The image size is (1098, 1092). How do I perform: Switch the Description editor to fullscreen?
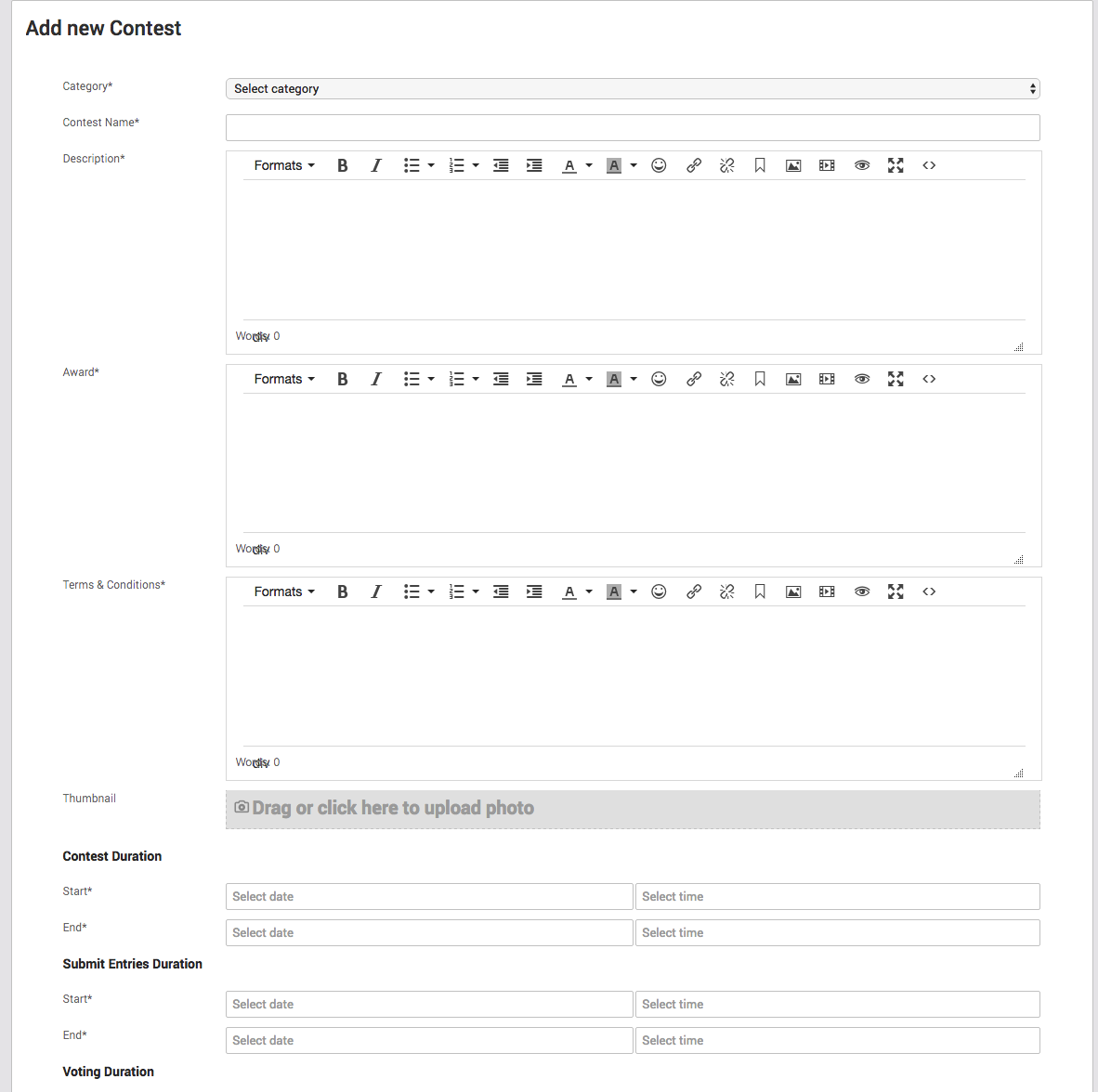point(895,165)
